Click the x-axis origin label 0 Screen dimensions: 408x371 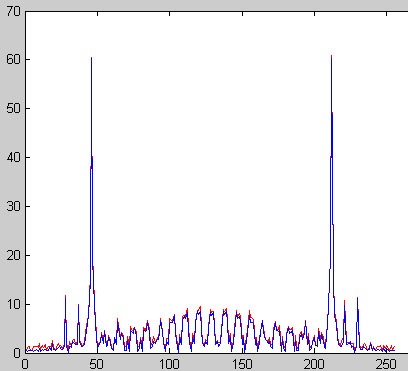click(x=25, y=364)
